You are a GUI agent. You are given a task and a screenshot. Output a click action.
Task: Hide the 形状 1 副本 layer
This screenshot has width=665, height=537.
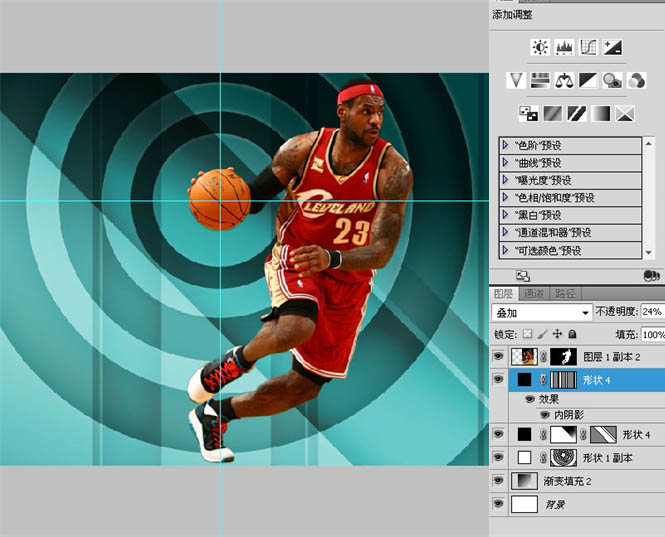pos(498,457)
